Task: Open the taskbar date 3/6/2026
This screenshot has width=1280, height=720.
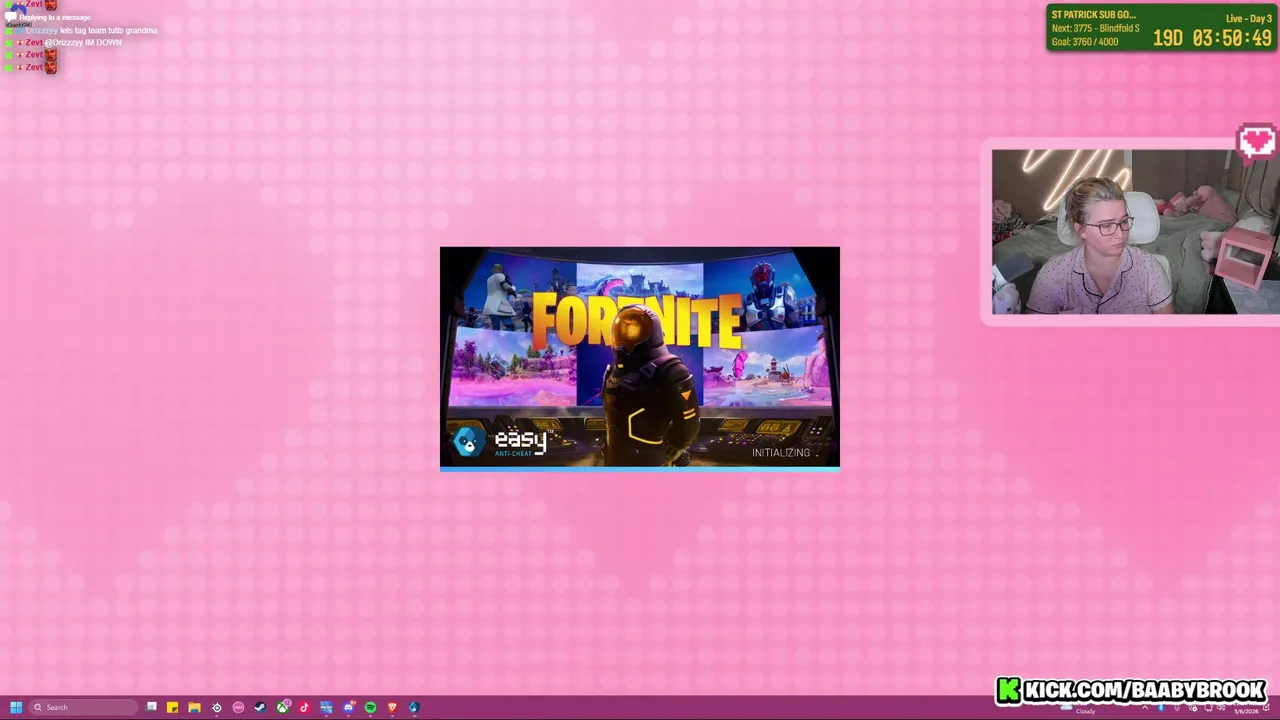Action: click(1246, 712)
